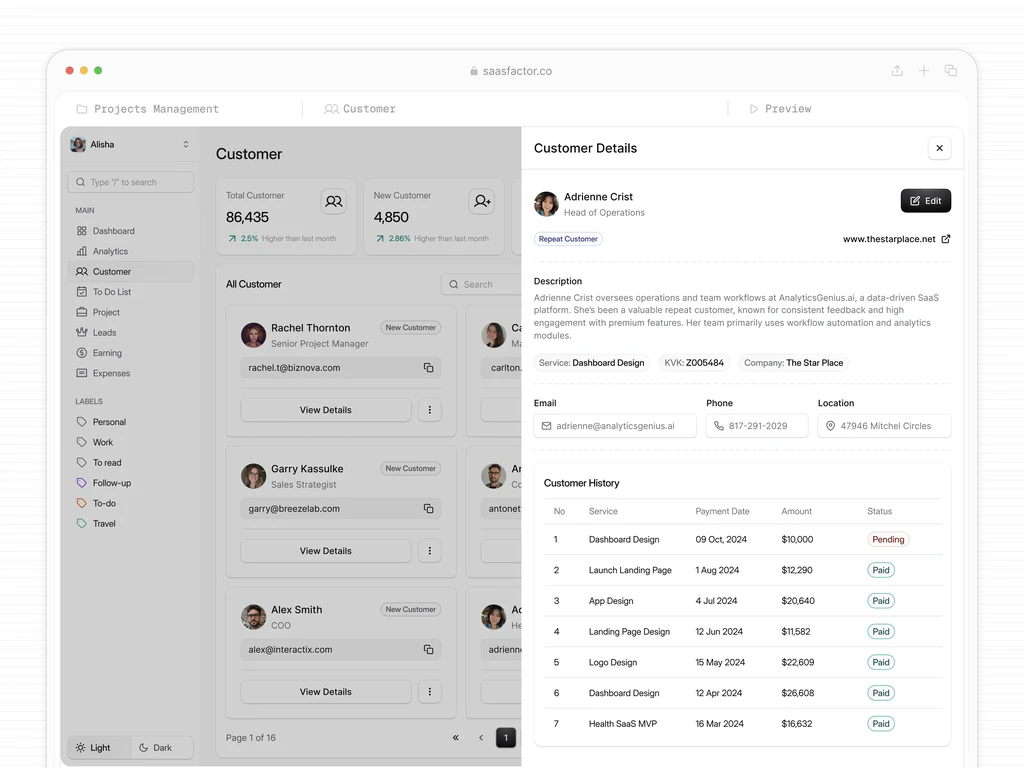Click the New Customer add-user icon
1024x768 pixels.
pyautogui.click(x=482, y=201)
